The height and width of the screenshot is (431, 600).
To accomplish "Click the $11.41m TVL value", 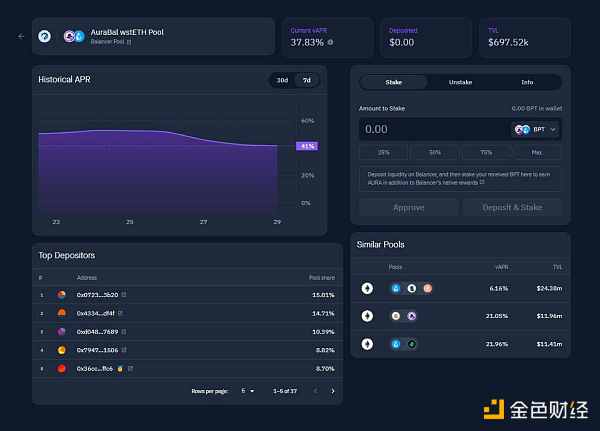I will tap(549, 344).
